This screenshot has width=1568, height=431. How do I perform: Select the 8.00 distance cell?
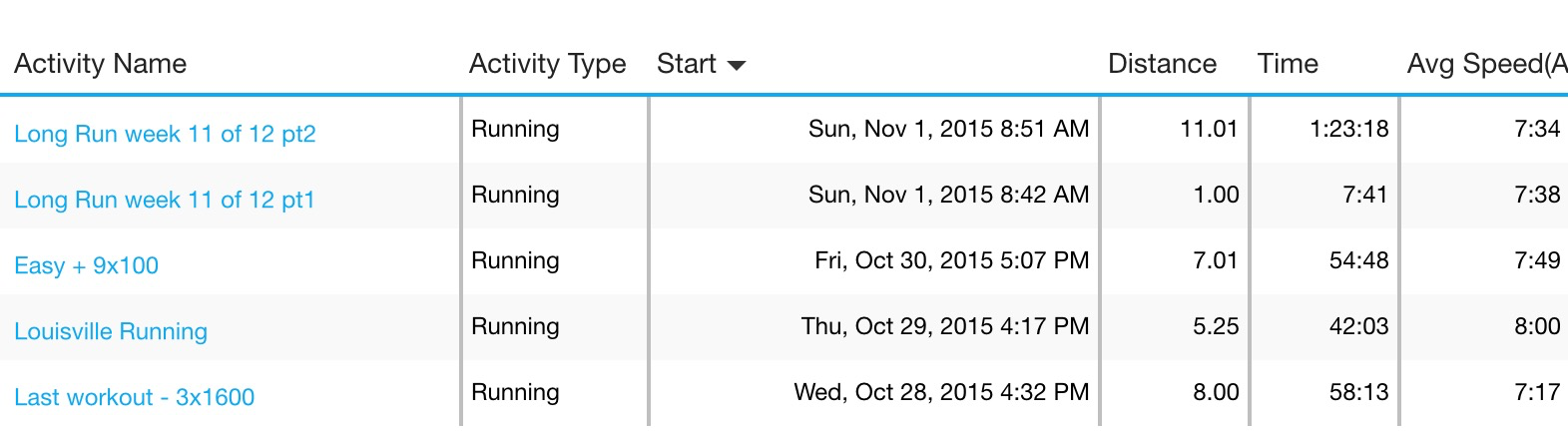point(1216,392)
